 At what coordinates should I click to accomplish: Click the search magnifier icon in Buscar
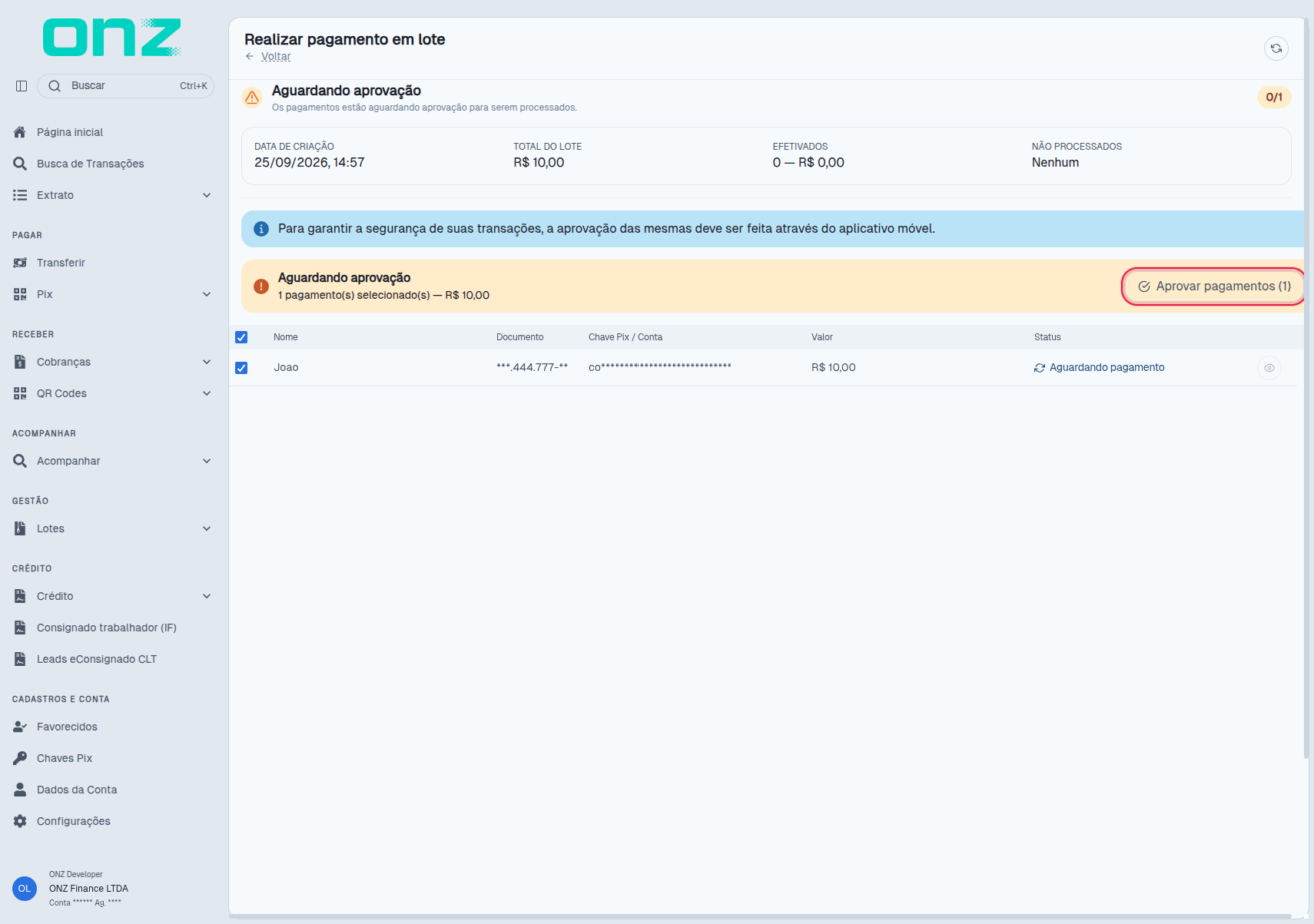click(x=55, y=86)
